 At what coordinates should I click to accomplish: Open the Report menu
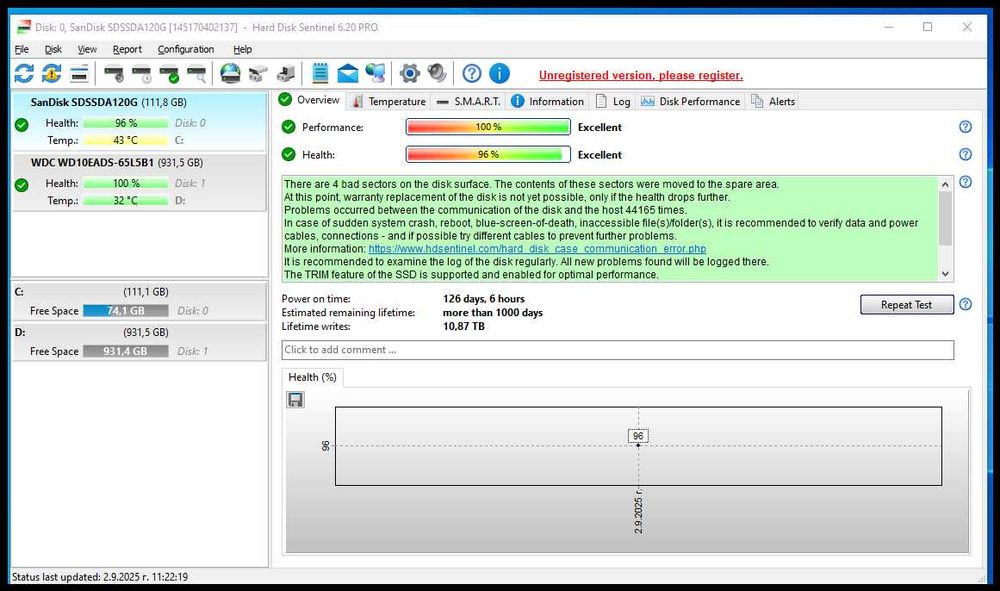click(127, 49)
